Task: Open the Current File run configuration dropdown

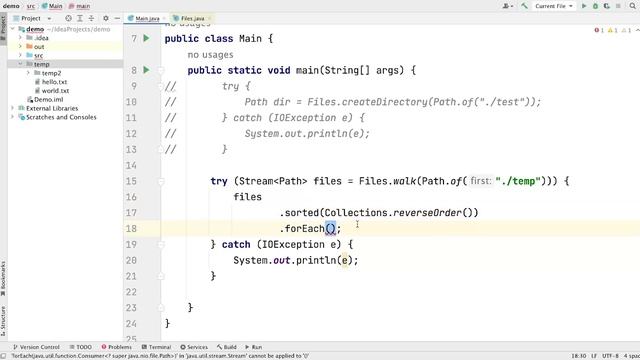Action: click(553, 6)
